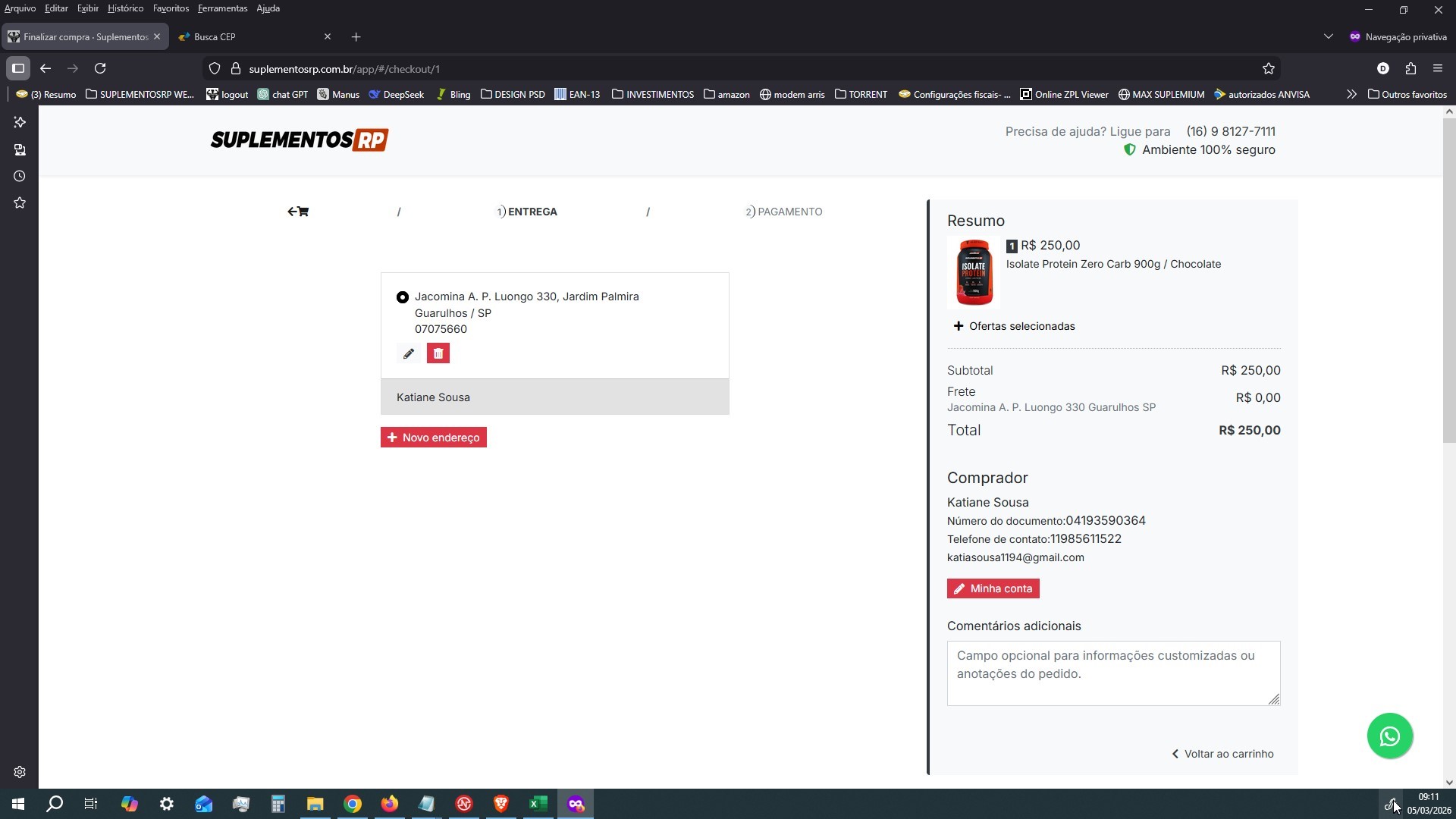
Task: Expand Ofertas selecionadas section
Action: tap(1014, 326)
